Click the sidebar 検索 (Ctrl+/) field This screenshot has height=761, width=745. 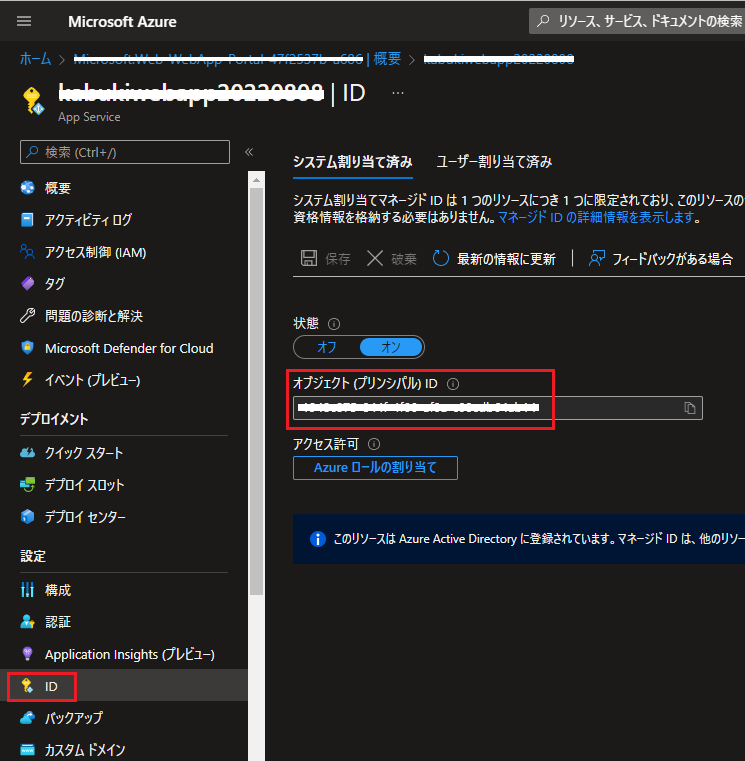(x=125, y=152)
